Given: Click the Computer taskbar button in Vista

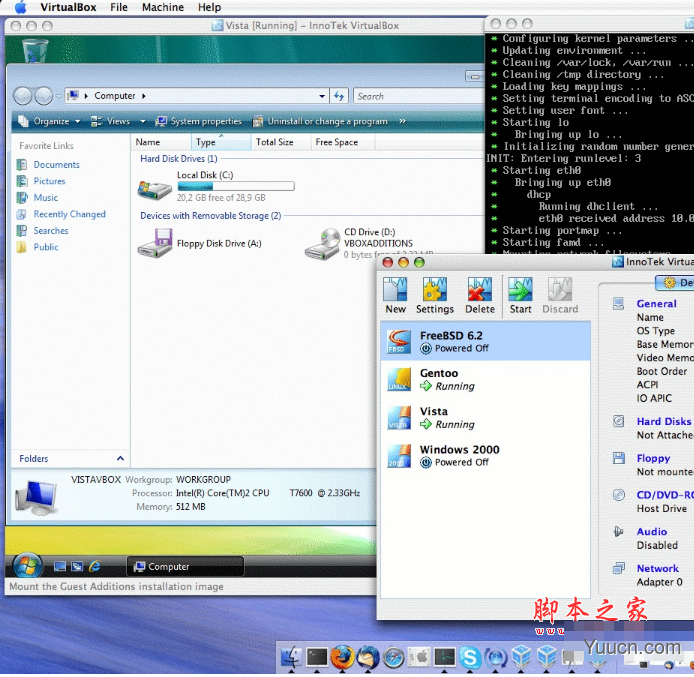Looking at the screenshot, I should click(185, 566).
